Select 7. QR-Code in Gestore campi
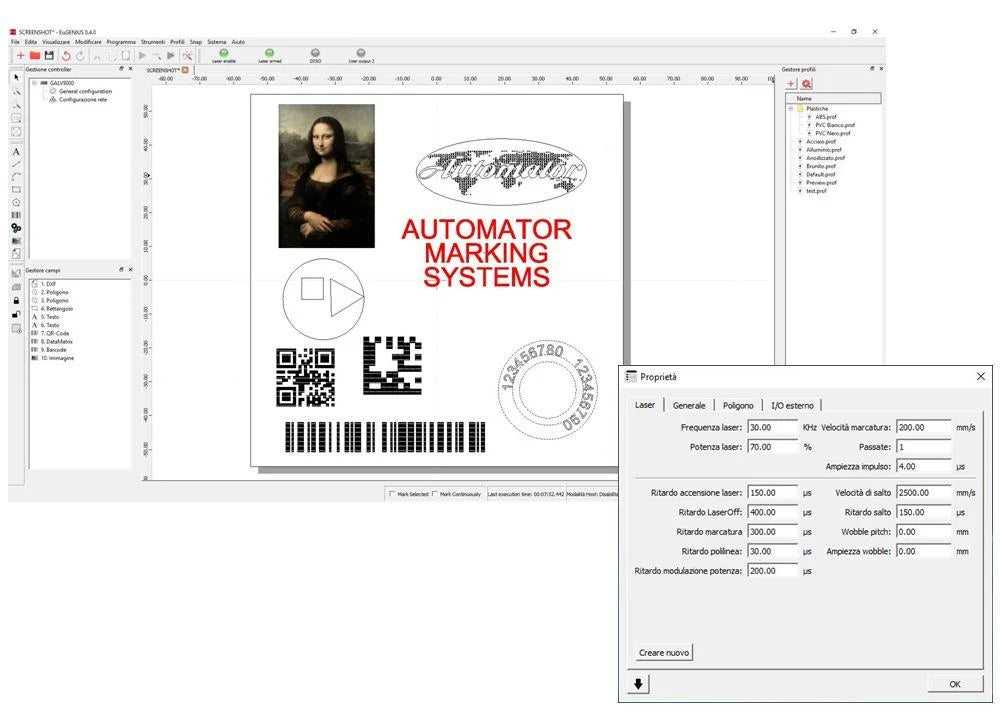Viewport: 1000px width, 722px height. (x=55, y=333)
